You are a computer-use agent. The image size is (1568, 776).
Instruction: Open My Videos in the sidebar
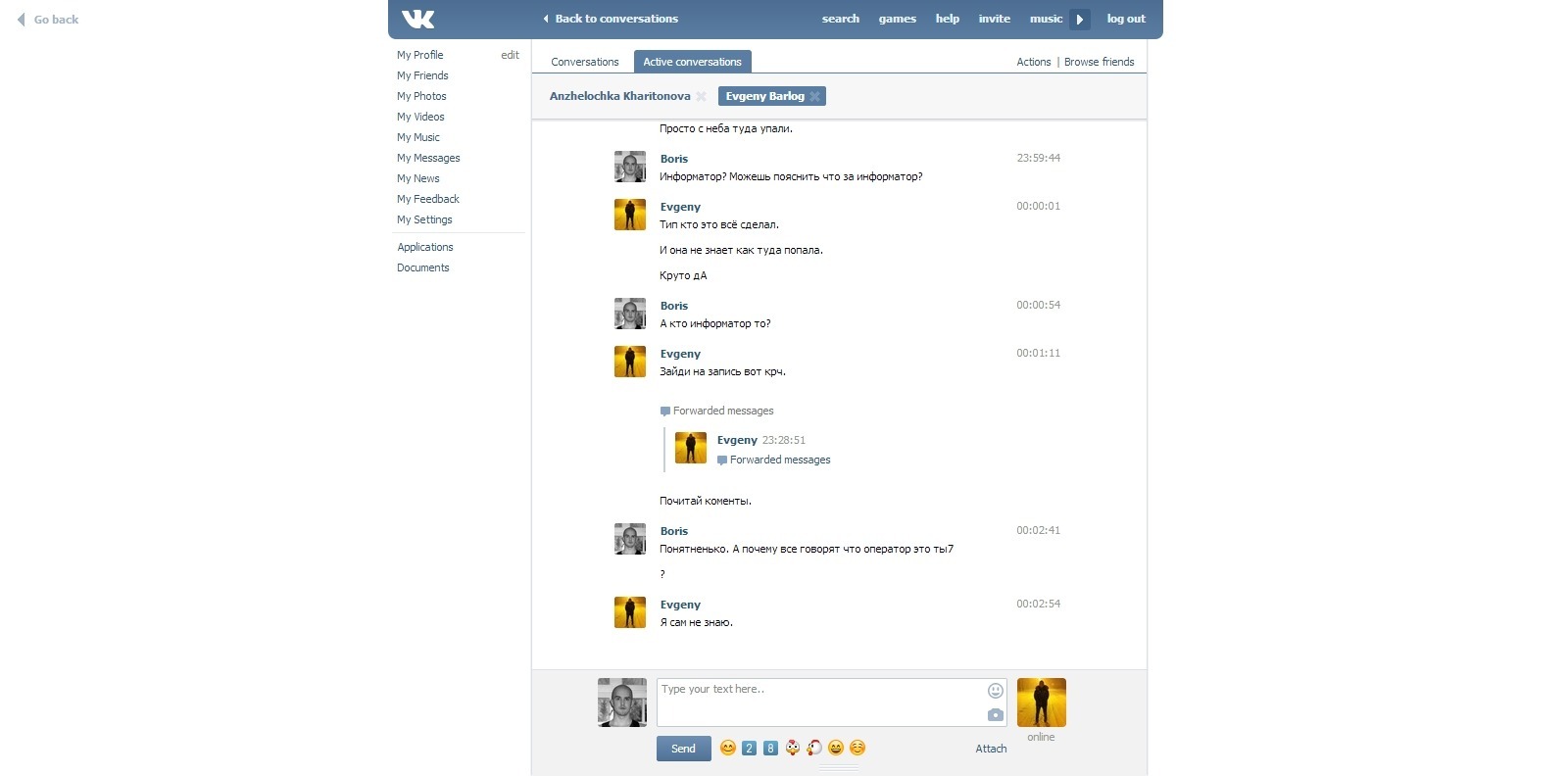click(x=420, y=117)
